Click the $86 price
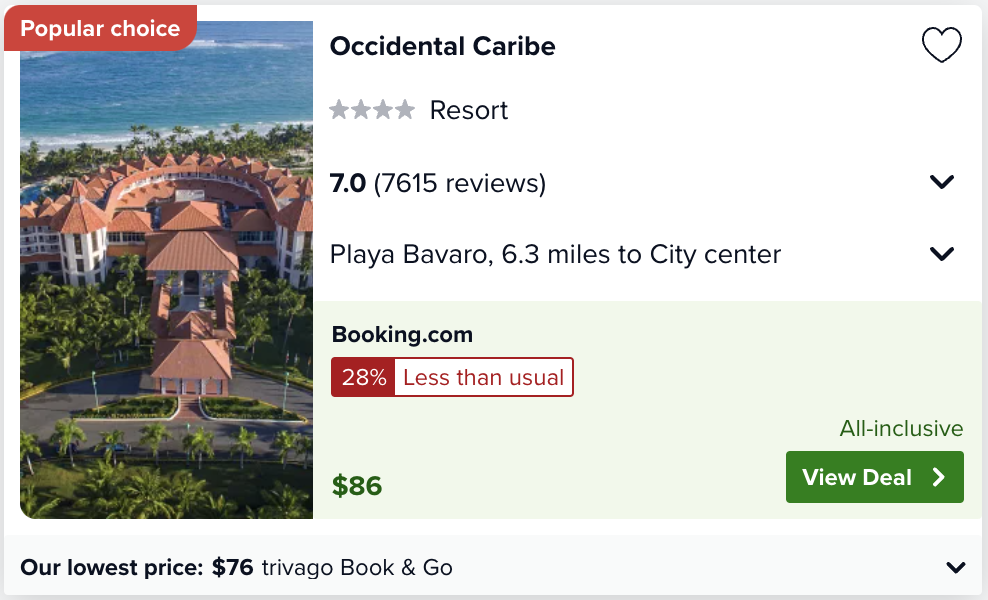 pos(357,486)
